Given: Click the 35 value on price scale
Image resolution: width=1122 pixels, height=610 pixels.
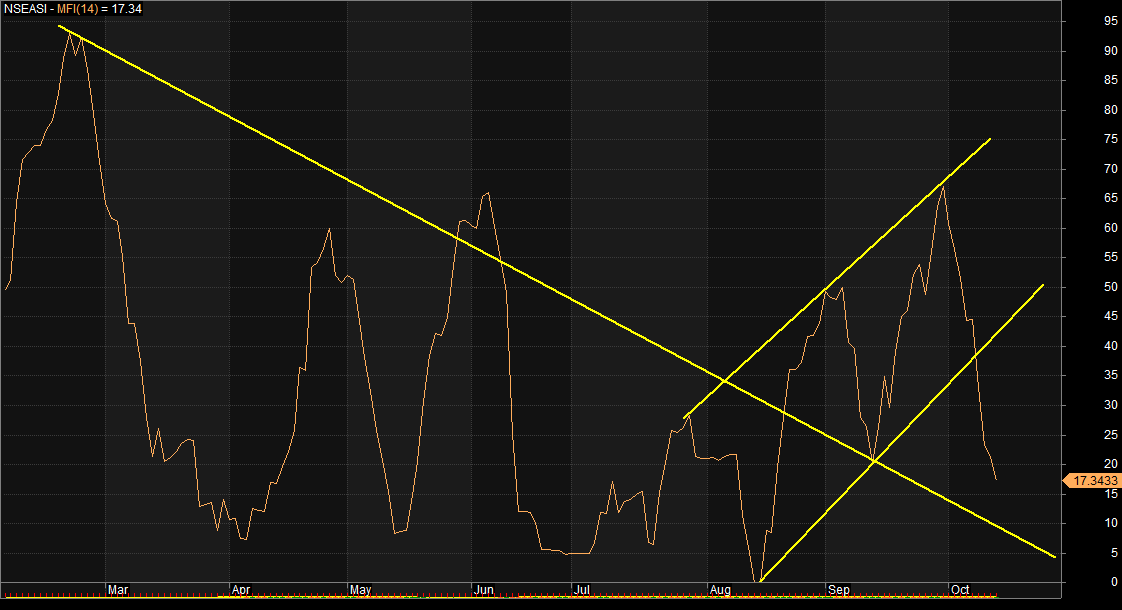Looking at the screenshot, I should point(1111,375).
